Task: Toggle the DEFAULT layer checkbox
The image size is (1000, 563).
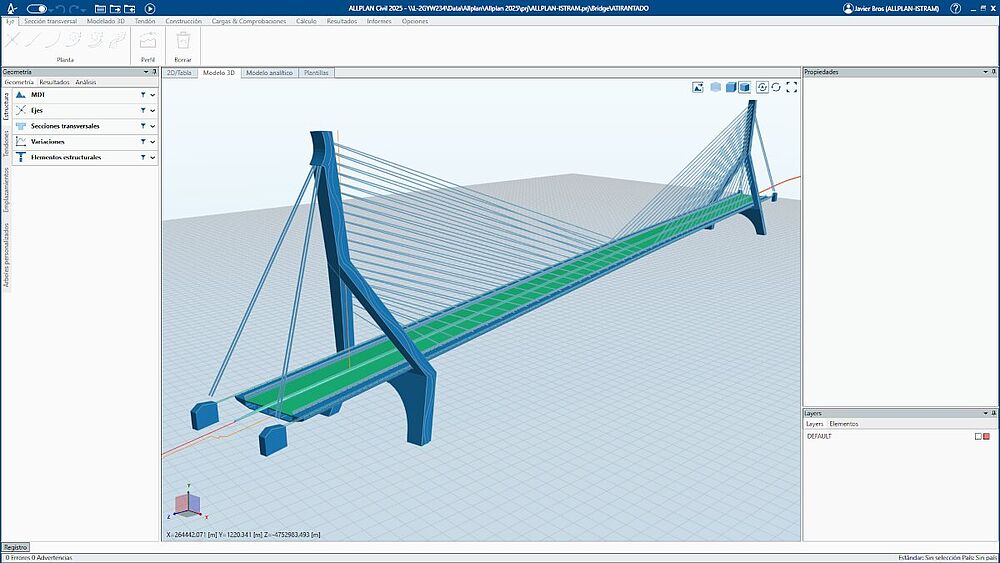Action: [x=978, y=436]
